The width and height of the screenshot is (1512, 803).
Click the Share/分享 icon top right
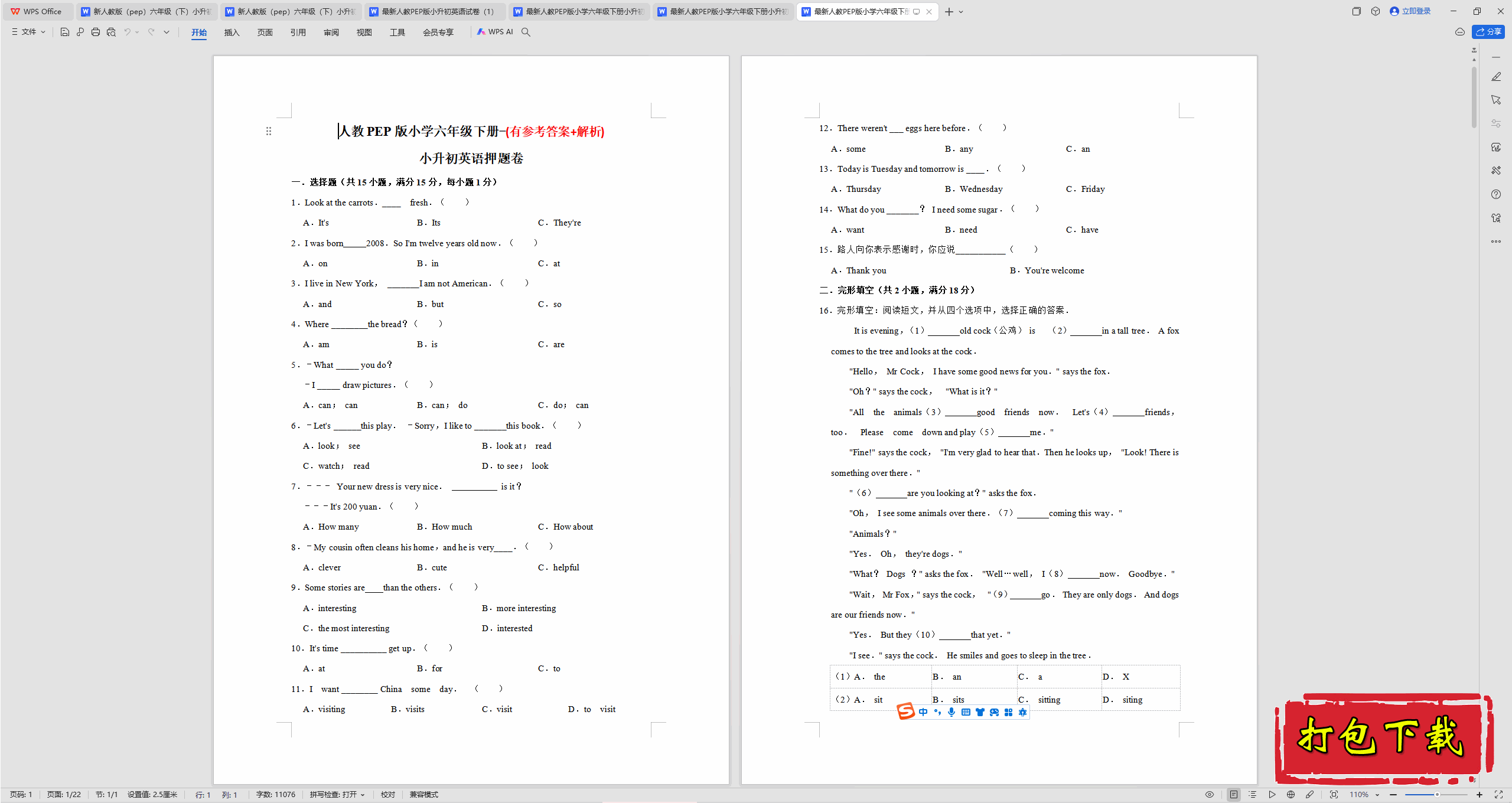1489,32
